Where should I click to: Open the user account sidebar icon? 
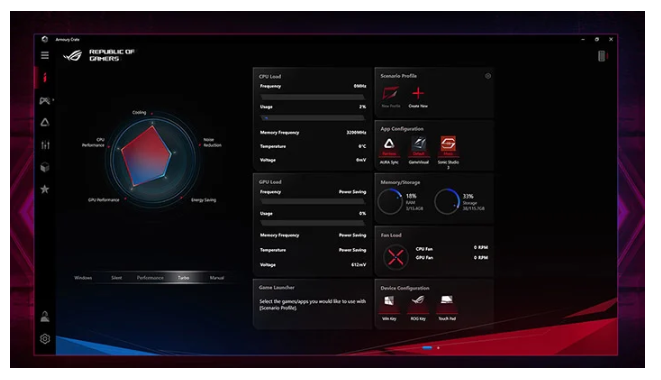45,317
